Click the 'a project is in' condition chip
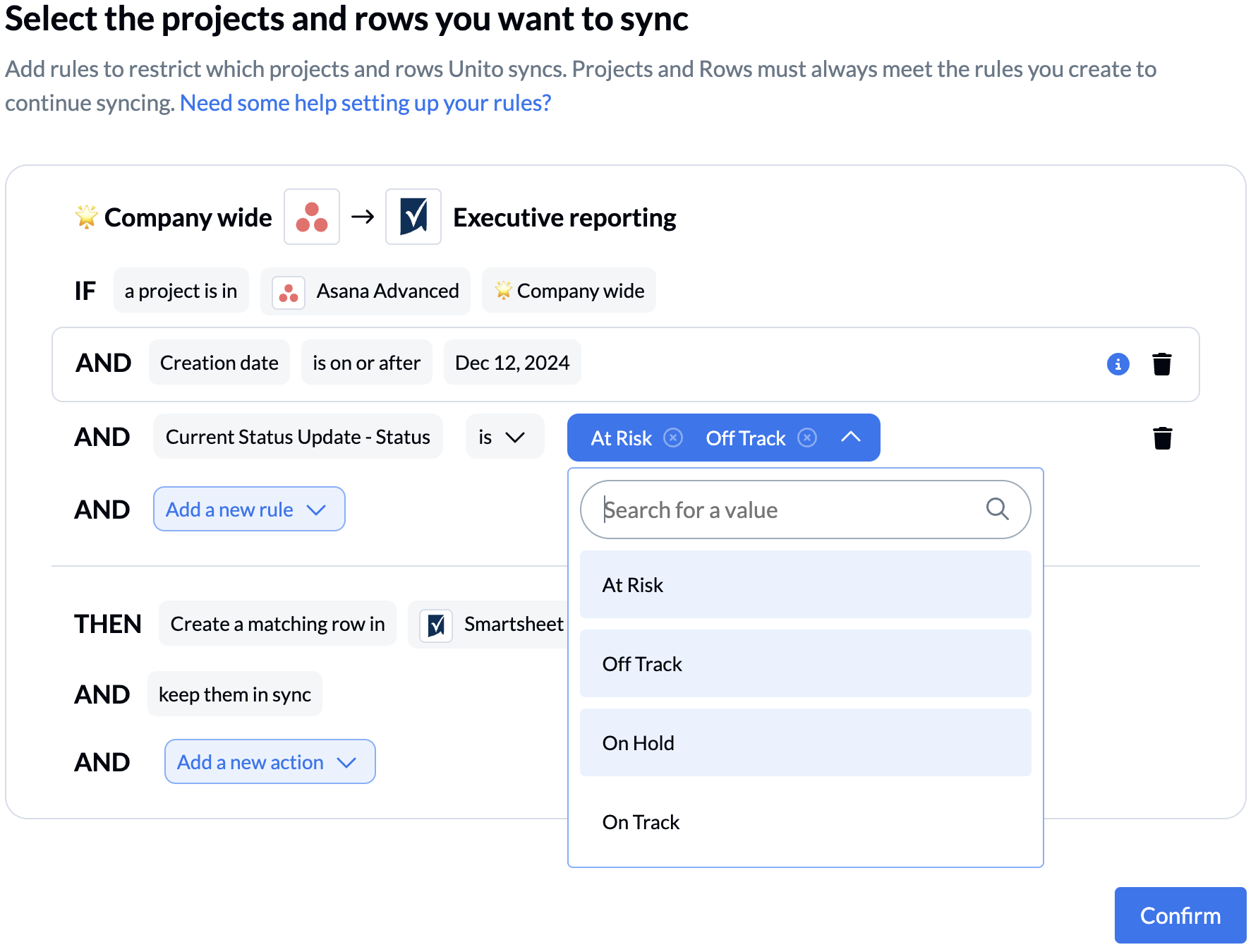 point(181,290)
